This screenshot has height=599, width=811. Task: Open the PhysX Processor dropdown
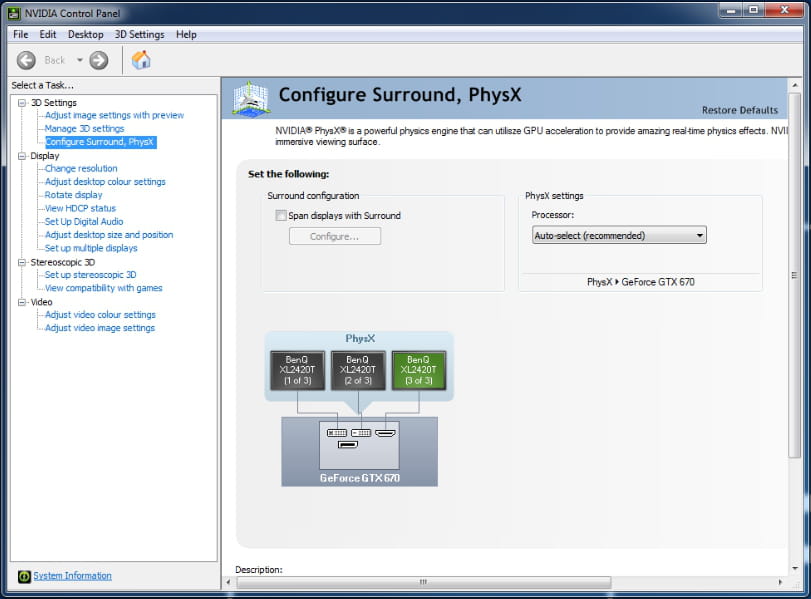pos(619,236)
